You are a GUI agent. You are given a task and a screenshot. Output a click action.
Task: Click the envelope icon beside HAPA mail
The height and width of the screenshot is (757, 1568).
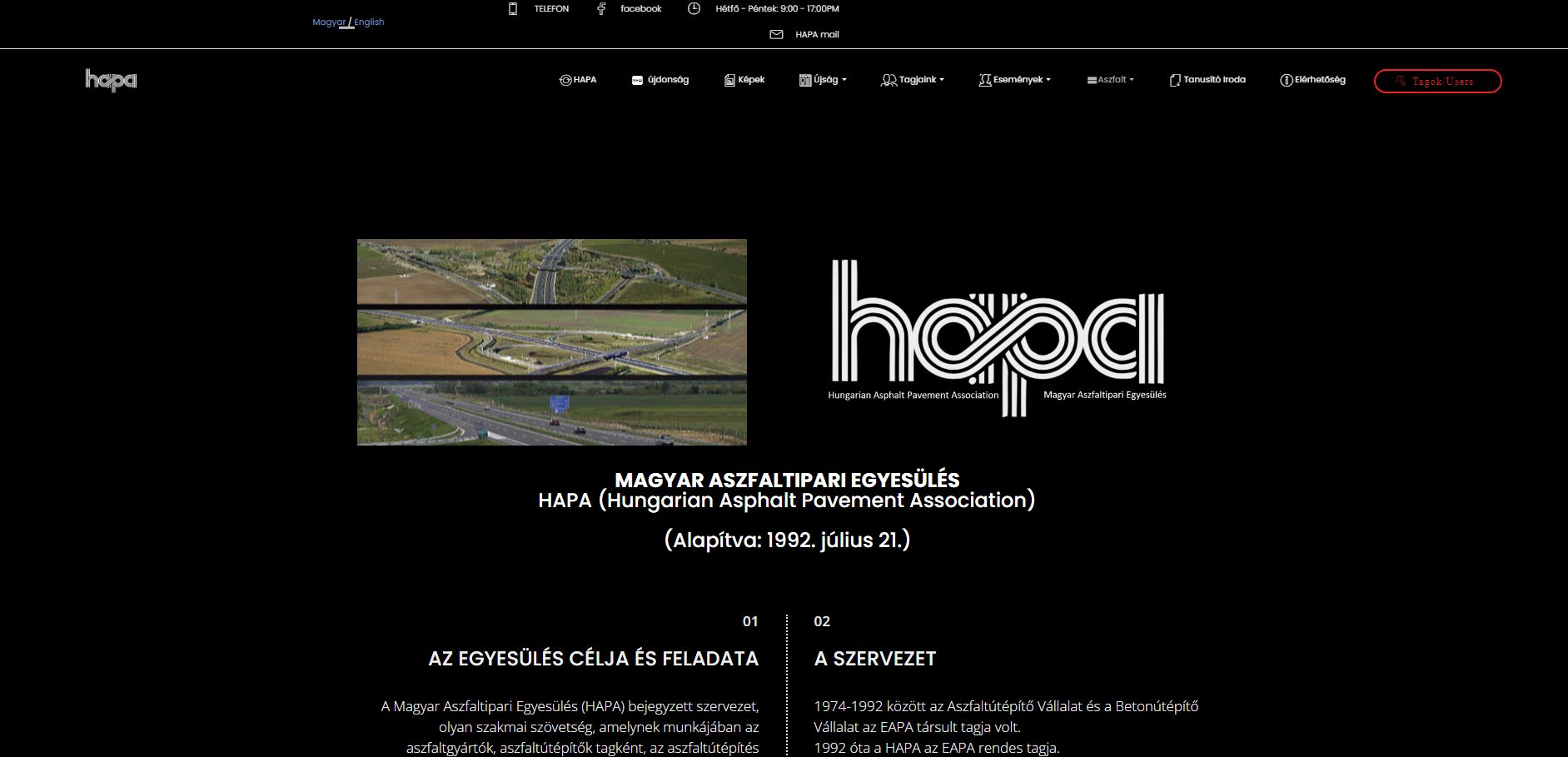pyautogui.click(x=776, y=34)
